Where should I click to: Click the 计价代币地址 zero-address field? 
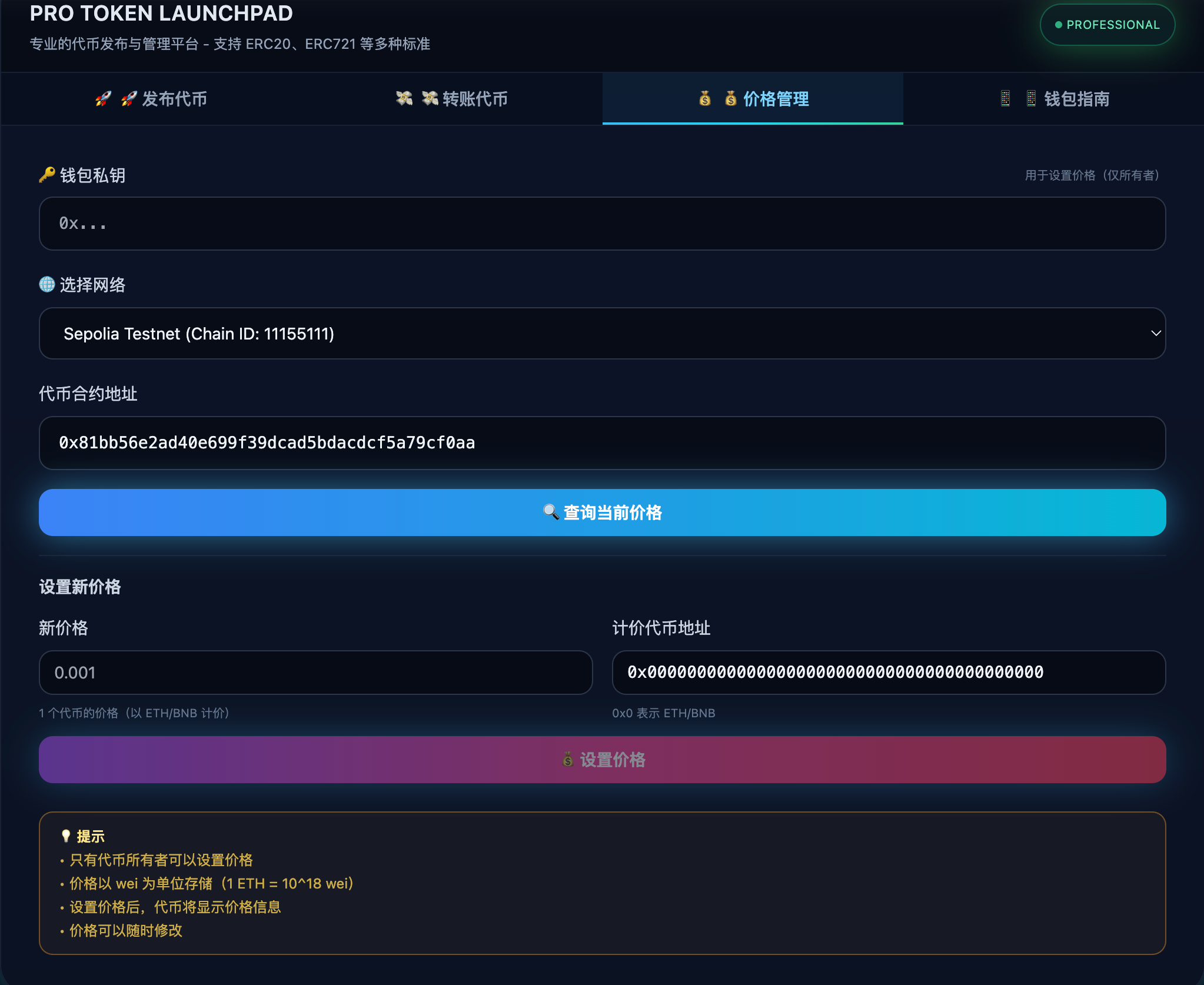[888, 673]
